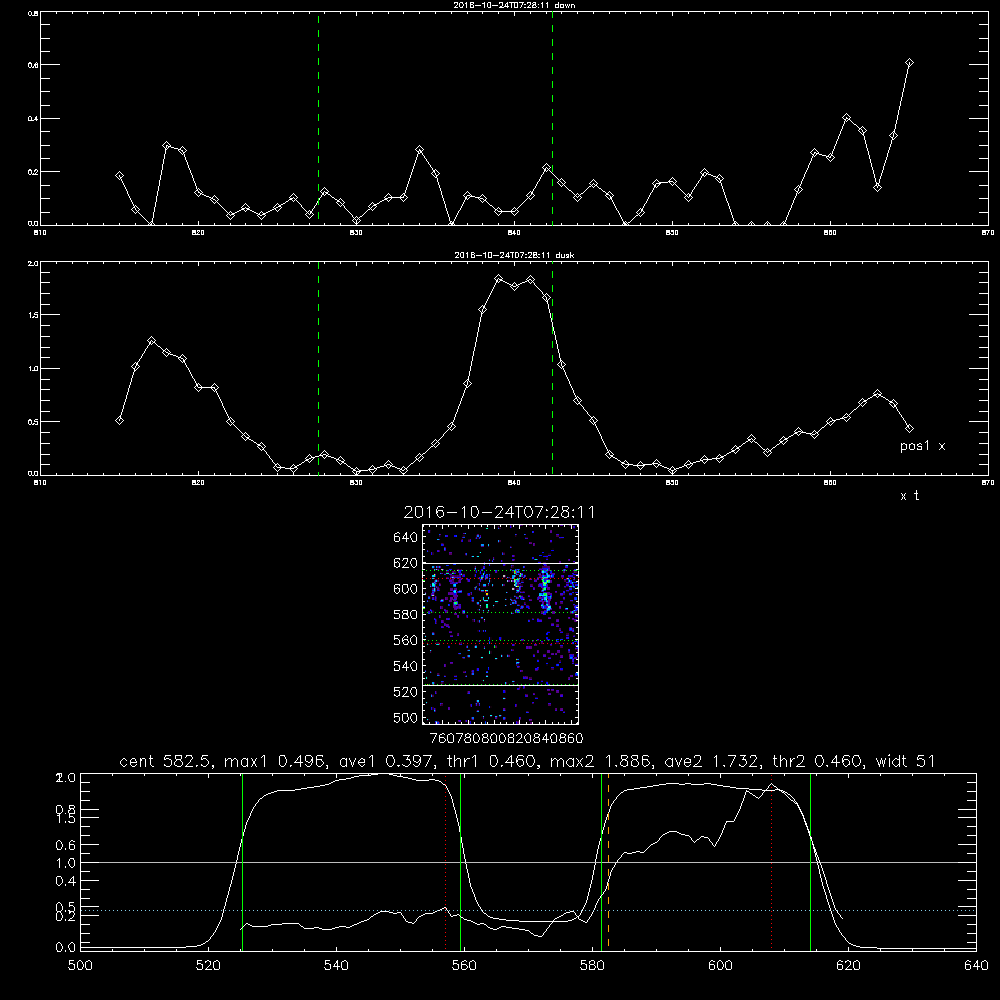Click the '560' tick label on bottom plot x-axis
Image resolution: width=1000 pixels, height=1000 pixels.
tap(464, 966)
